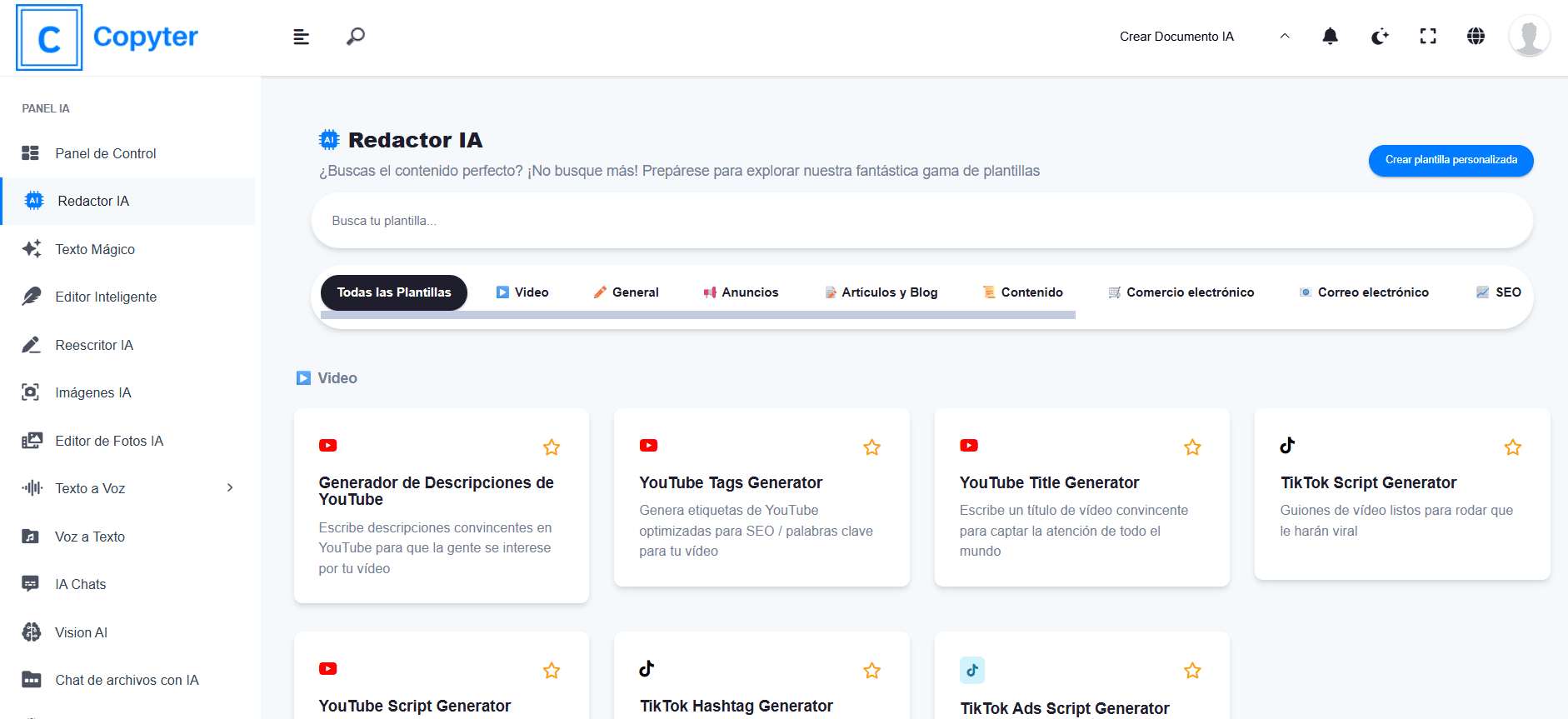This screenshot has height=719, width=1568.
Task: Open Imágenes IA from the sidebar
Action: [x=93, y=392]
